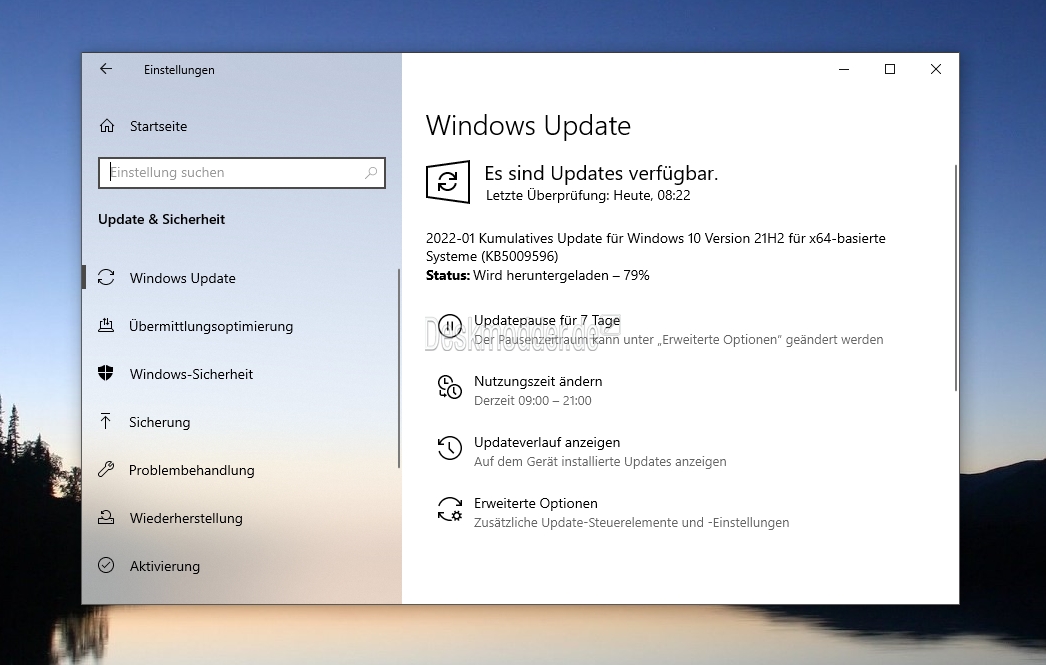Open Erweiterte Optionen
This screenshot has width=1046, height=665.
tap(536, 504)
